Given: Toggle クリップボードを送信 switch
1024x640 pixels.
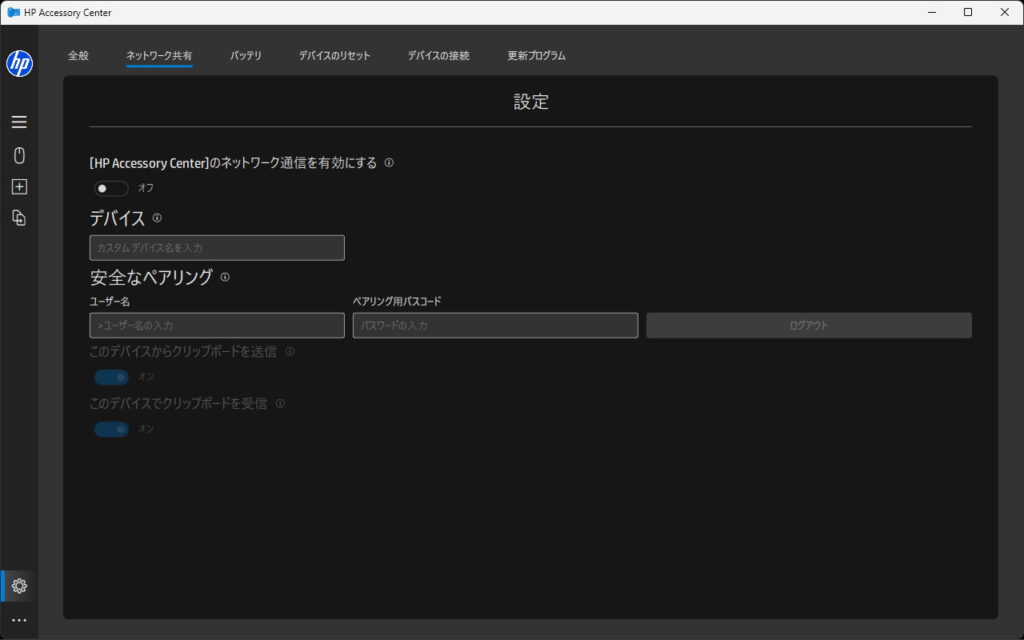Looking at the screenshot, I should (111, 377).
